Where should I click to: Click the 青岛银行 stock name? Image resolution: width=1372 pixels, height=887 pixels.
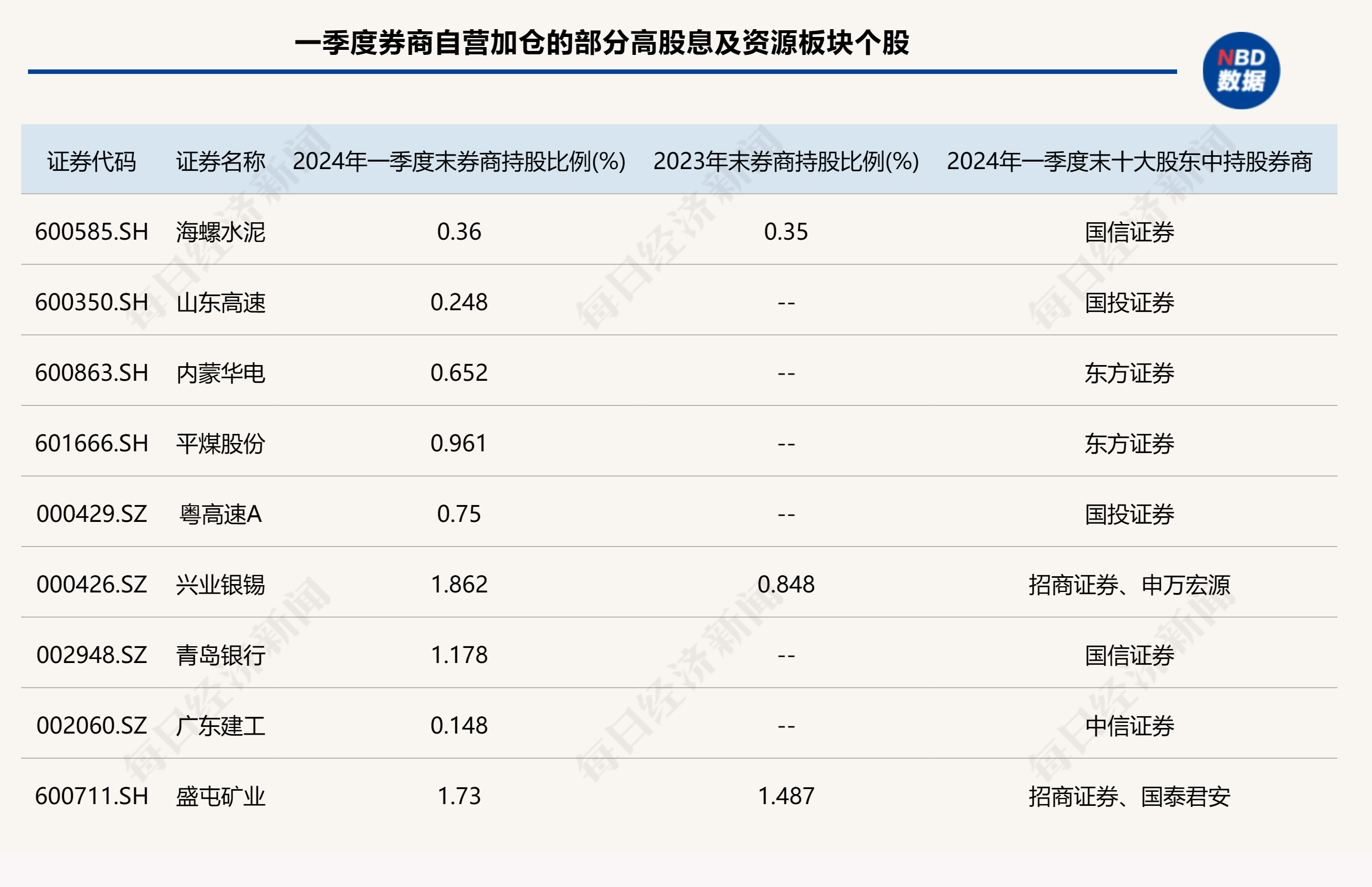coord(221,655)
